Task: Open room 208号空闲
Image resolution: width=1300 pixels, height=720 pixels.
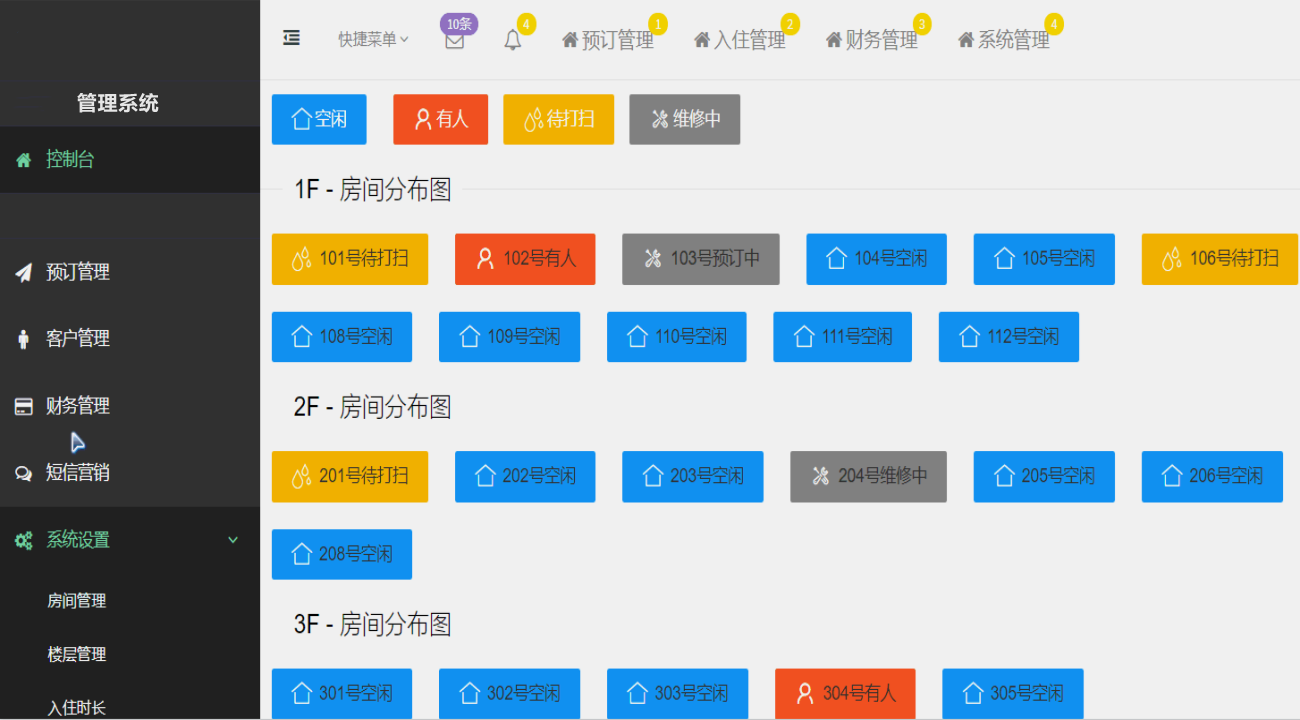Action: [342, 554]
